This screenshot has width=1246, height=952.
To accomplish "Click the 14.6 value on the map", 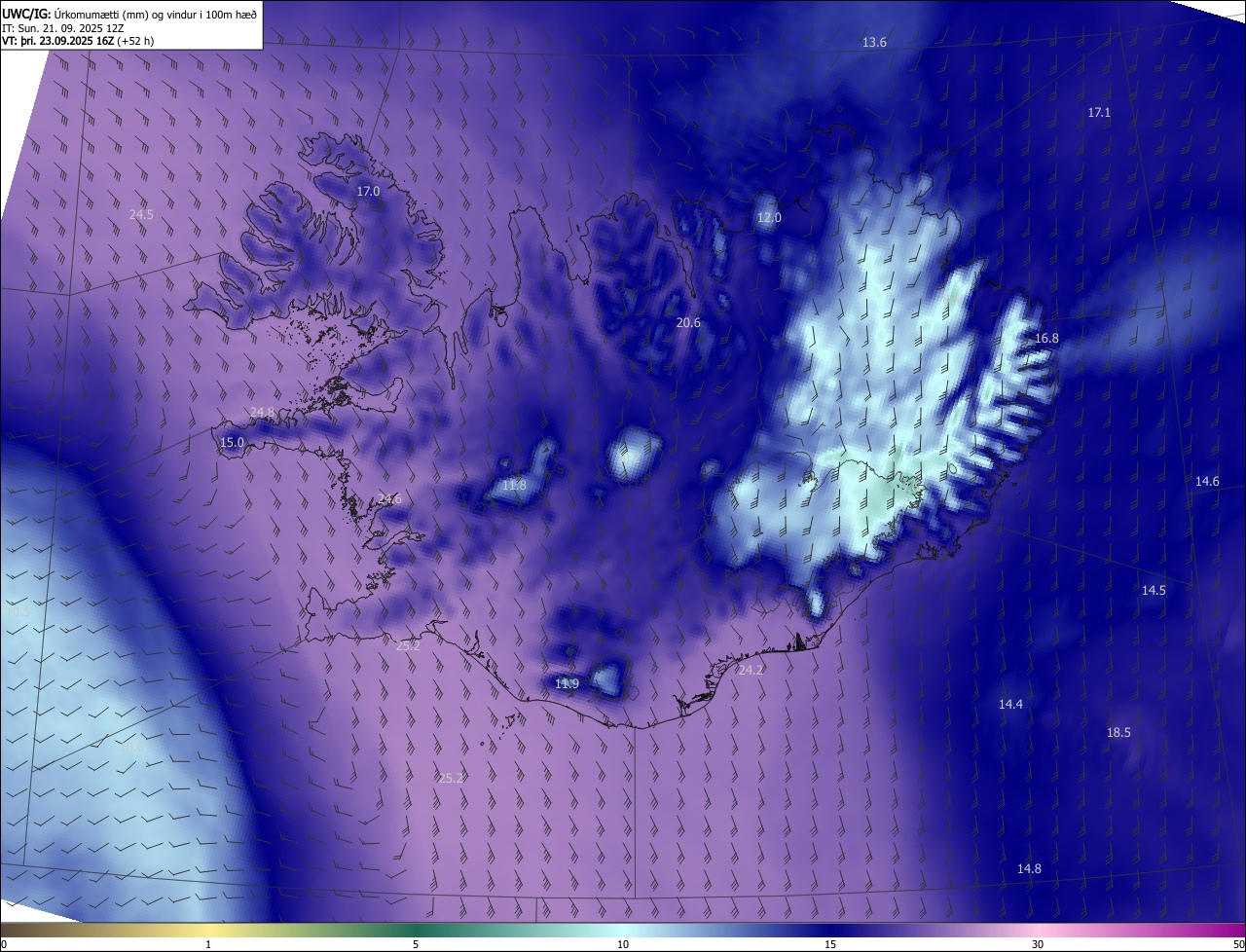I will (x=1207, y=481).
